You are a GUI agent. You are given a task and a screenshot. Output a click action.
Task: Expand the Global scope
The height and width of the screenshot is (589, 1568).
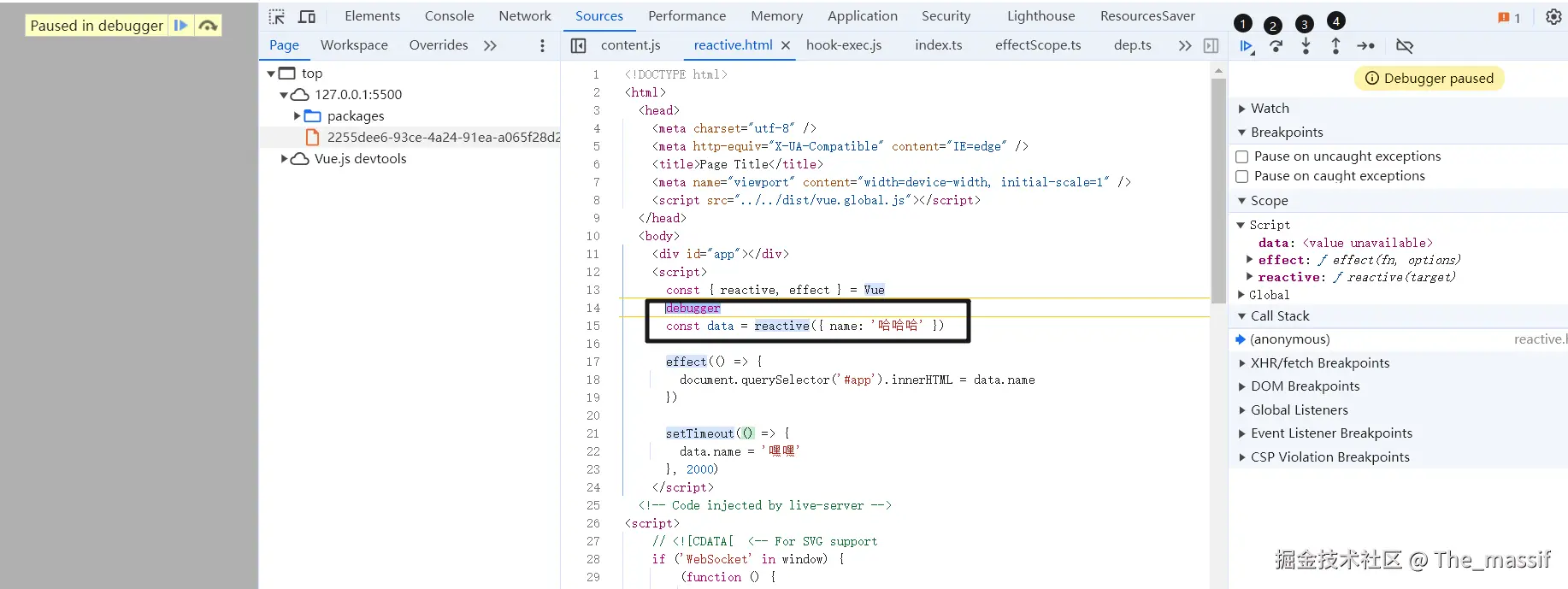1241,295
